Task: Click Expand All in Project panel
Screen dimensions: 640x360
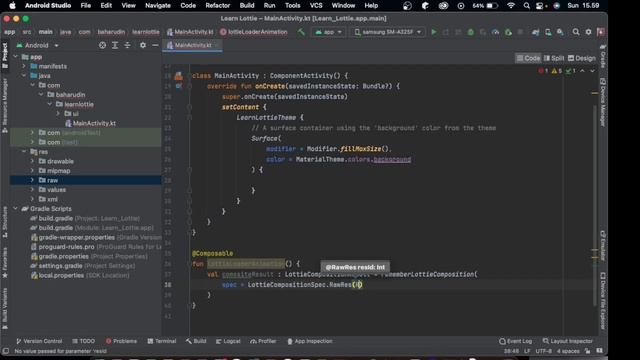Action: 115,45
